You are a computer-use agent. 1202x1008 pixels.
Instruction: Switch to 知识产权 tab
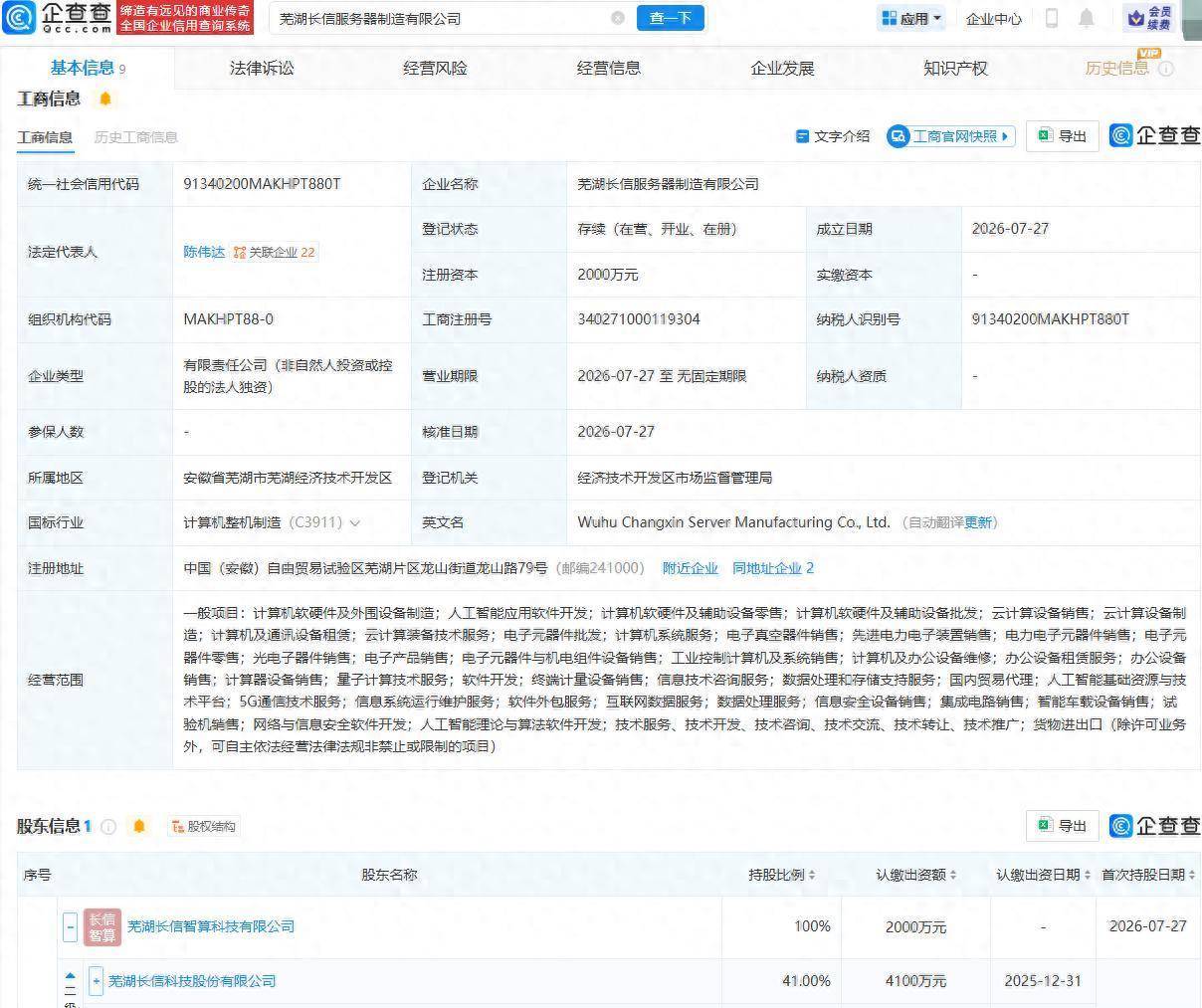955,68
